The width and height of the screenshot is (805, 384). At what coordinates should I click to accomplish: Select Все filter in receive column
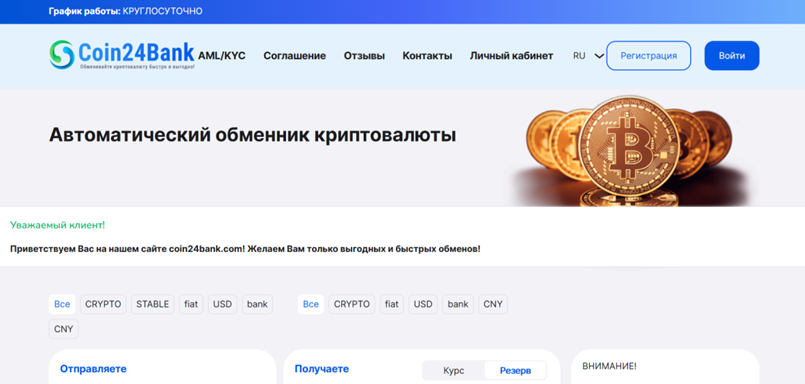coord(311,304)
